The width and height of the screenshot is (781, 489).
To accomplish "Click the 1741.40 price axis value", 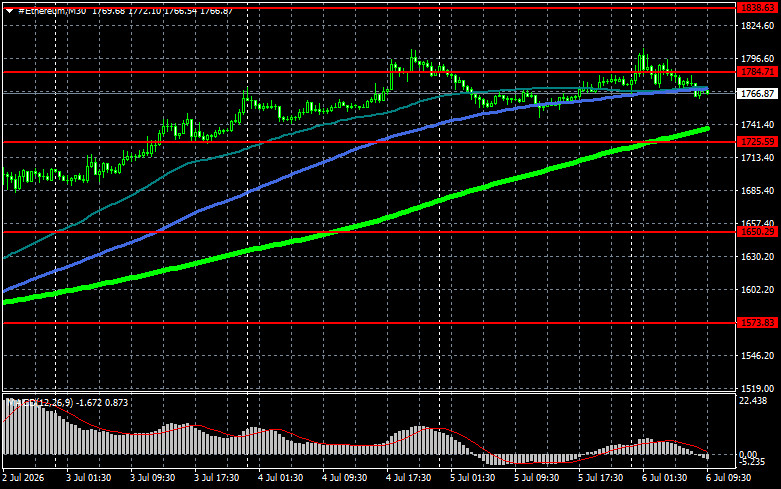I will coord(758,124).
